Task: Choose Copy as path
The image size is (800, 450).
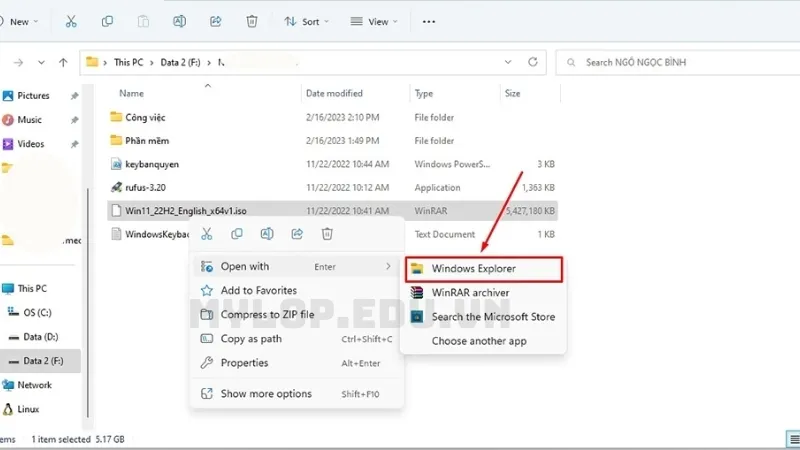Action: [296, 339]
